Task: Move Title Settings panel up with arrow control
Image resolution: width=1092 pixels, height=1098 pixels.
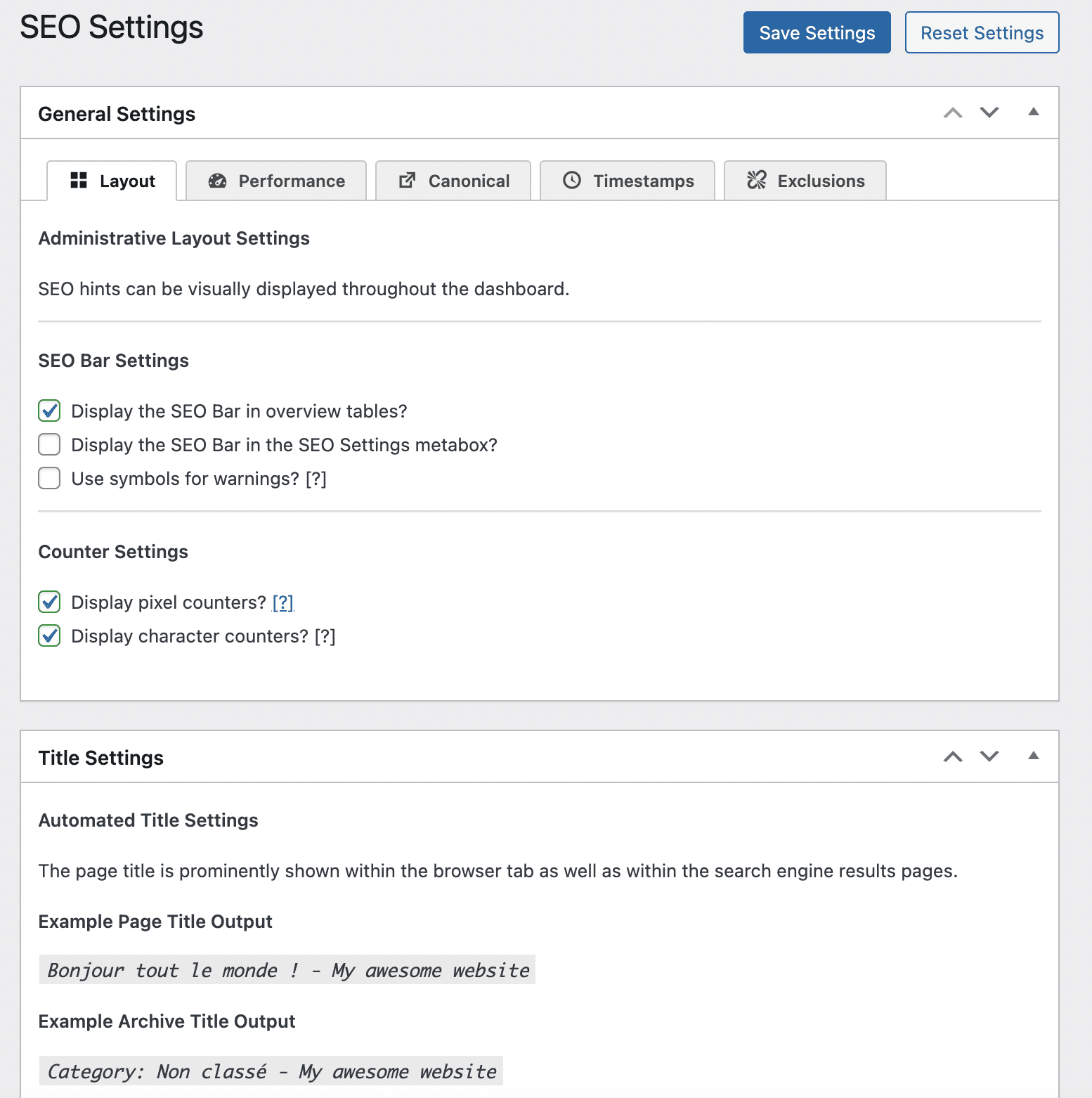Action: (x=953, y=757)
